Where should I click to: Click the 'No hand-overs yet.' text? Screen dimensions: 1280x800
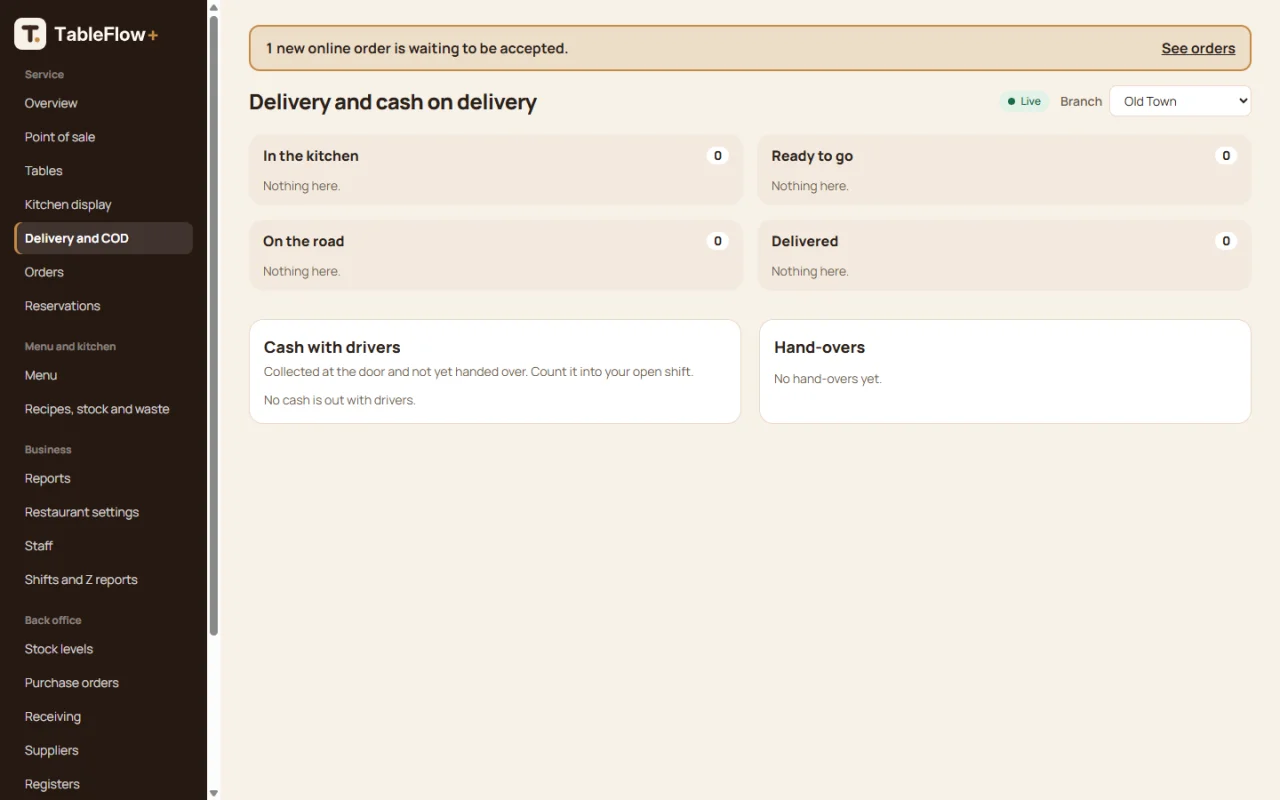[x=828, y=379]
